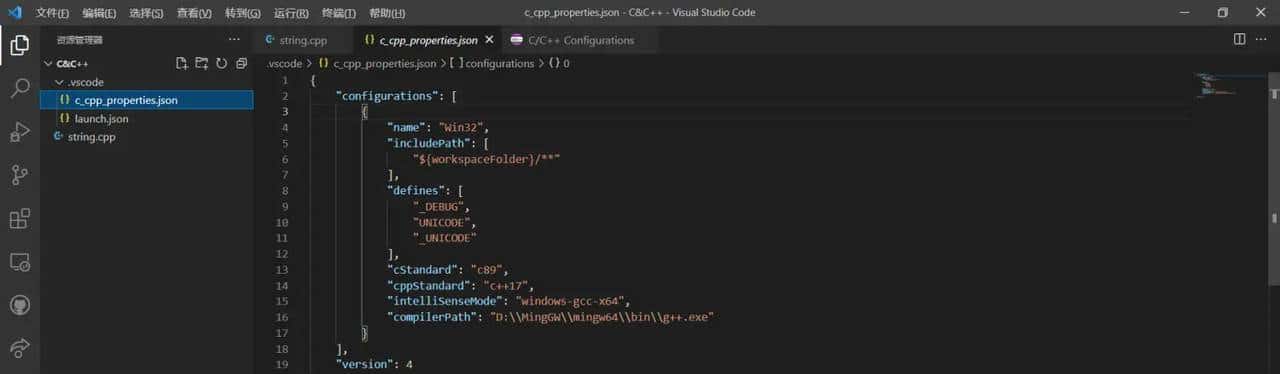Click the "includePath" key on line 5
The height and width of the screenshot is (374, 1280).
point(428,143)
